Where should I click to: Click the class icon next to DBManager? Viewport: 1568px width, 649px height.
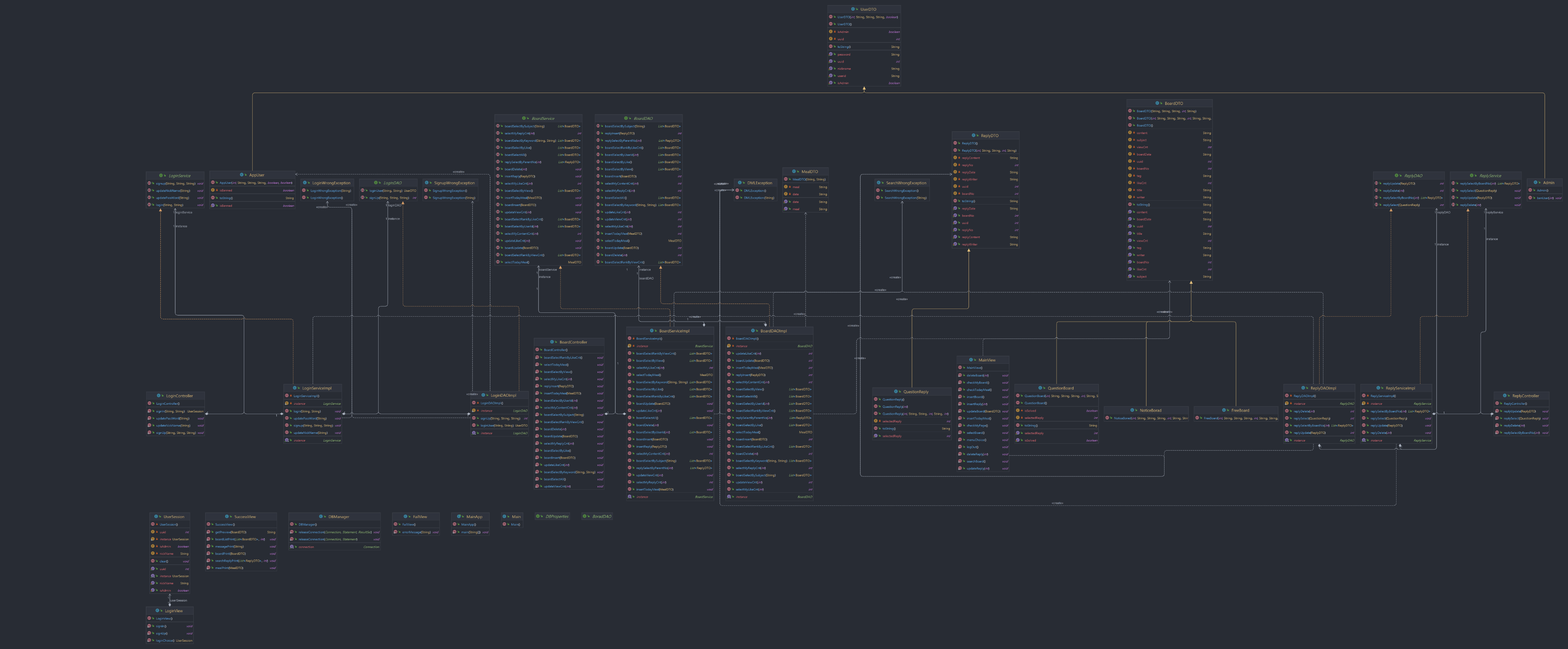pyautogui.click(x=321, y=517)
